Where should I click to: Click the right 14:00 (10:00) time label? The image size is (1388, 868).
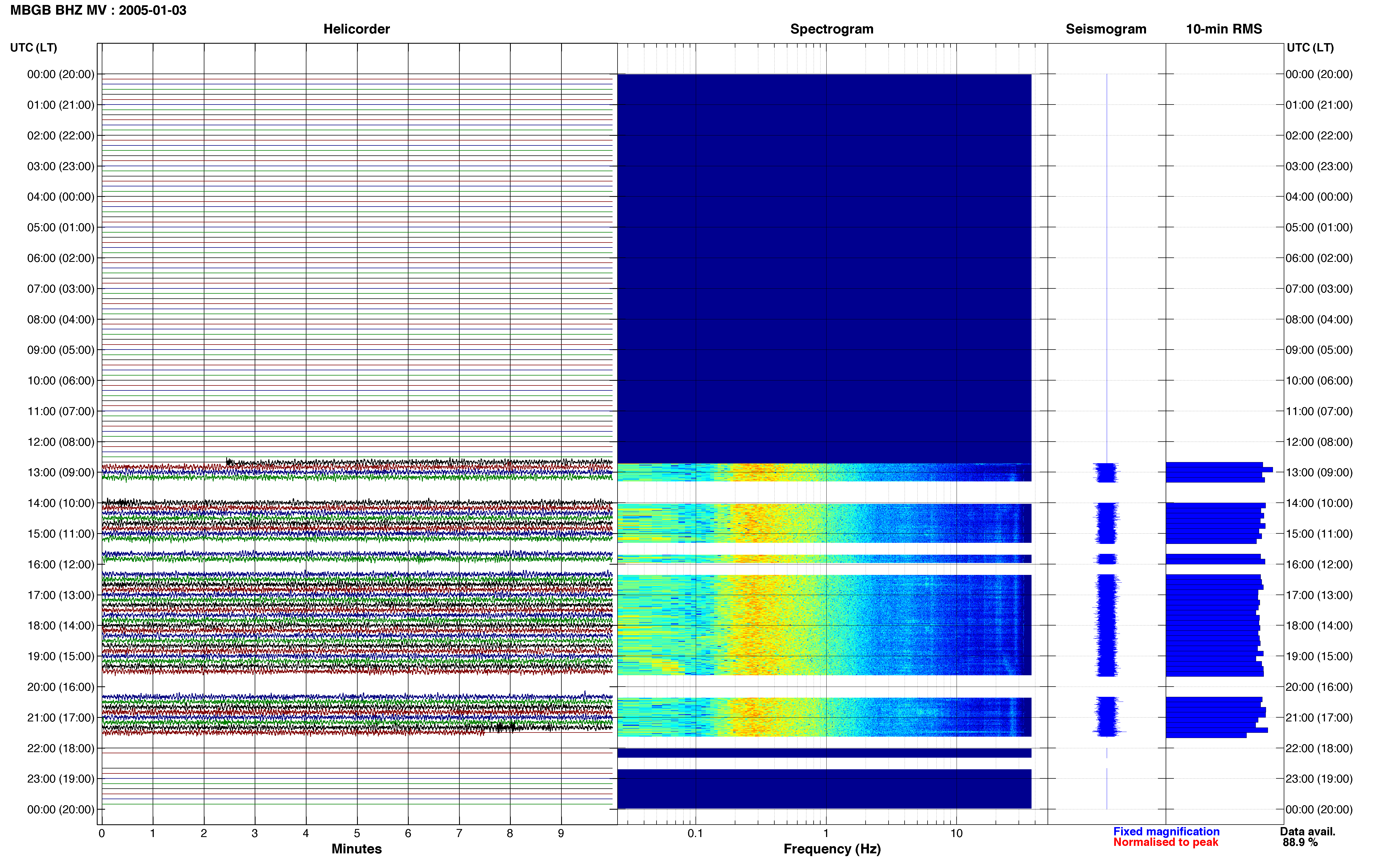[x=1319, y=504]
